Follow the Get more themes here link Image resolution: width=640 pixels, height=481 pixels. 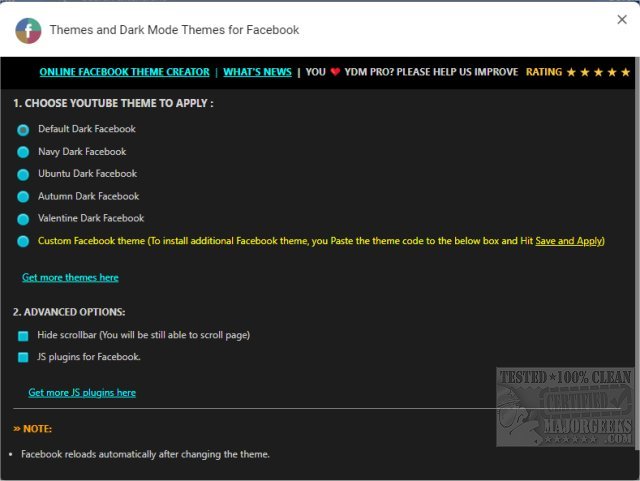coord(70,278)
